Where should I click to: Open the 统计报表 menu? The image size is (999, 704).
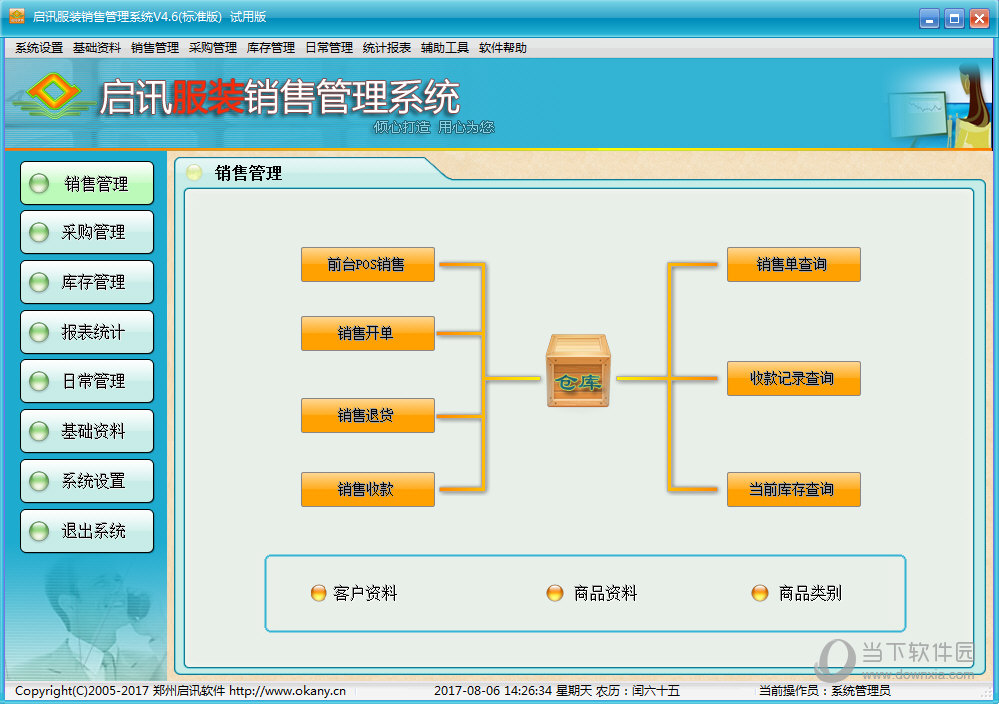click(387, 48)
